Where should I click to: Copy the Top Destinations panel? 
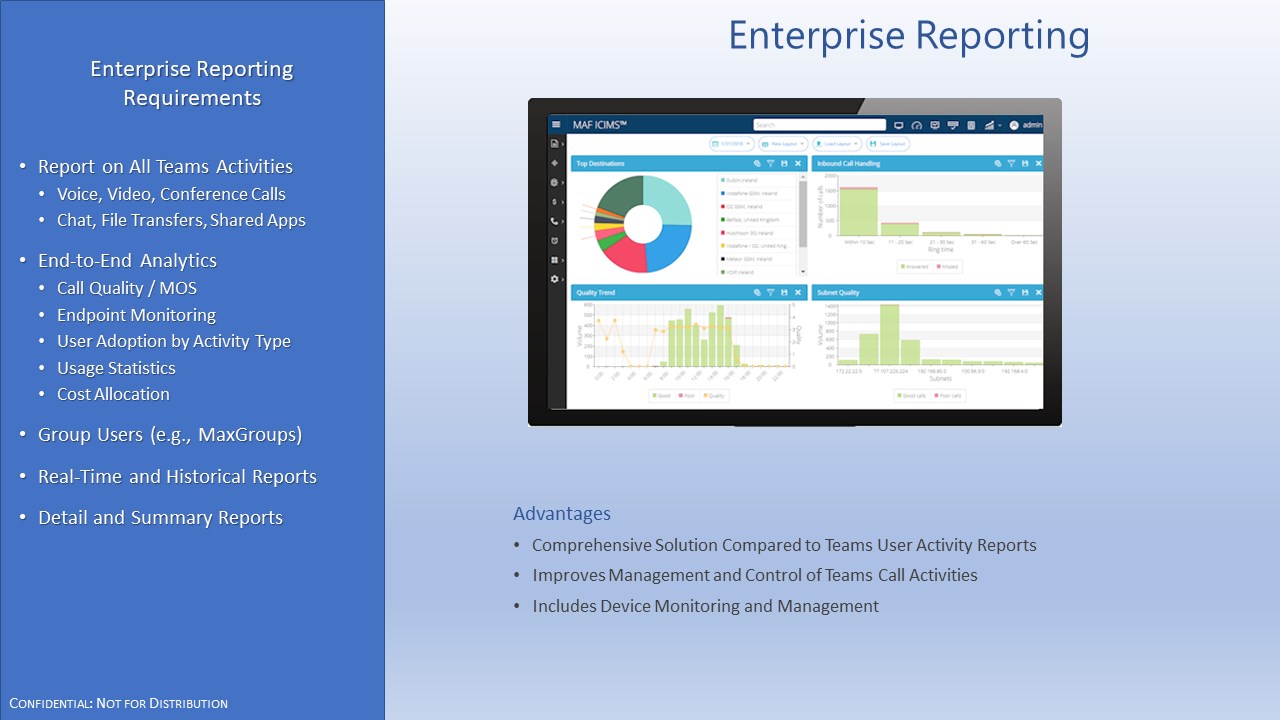(x=757, y=163)
